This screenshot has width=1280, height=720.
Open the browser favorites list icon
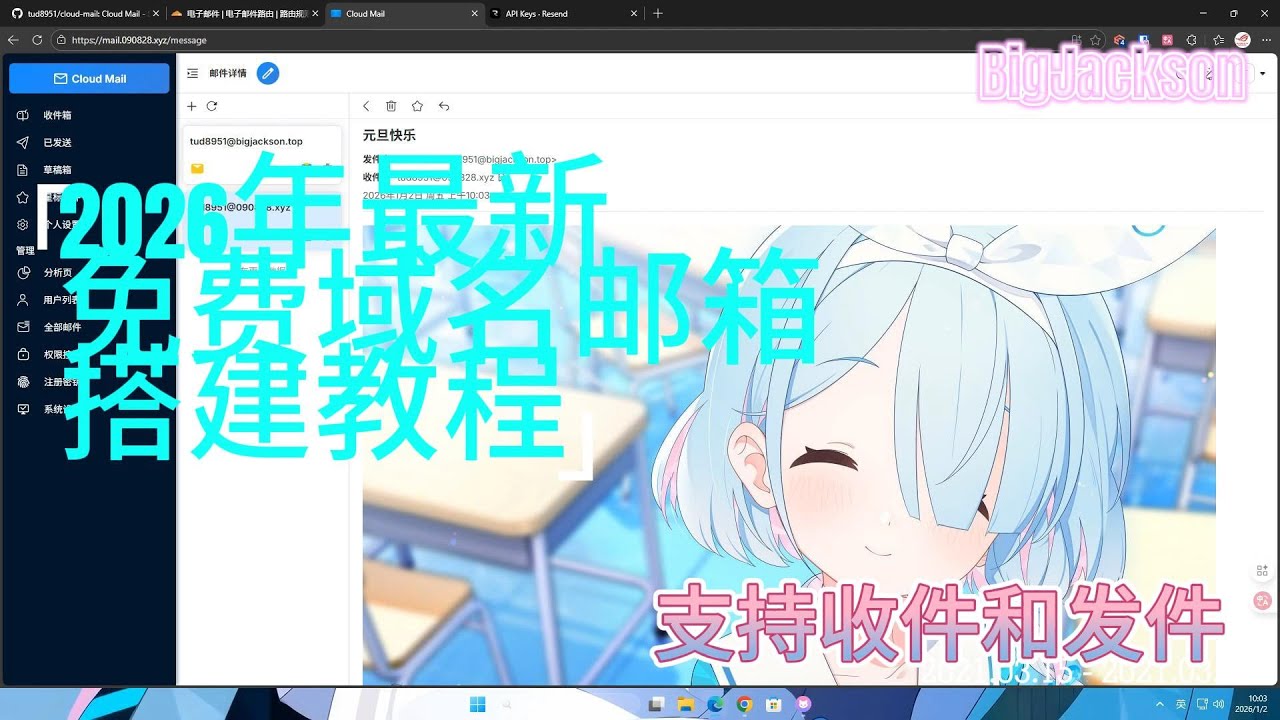click(x=1218, y=40)
